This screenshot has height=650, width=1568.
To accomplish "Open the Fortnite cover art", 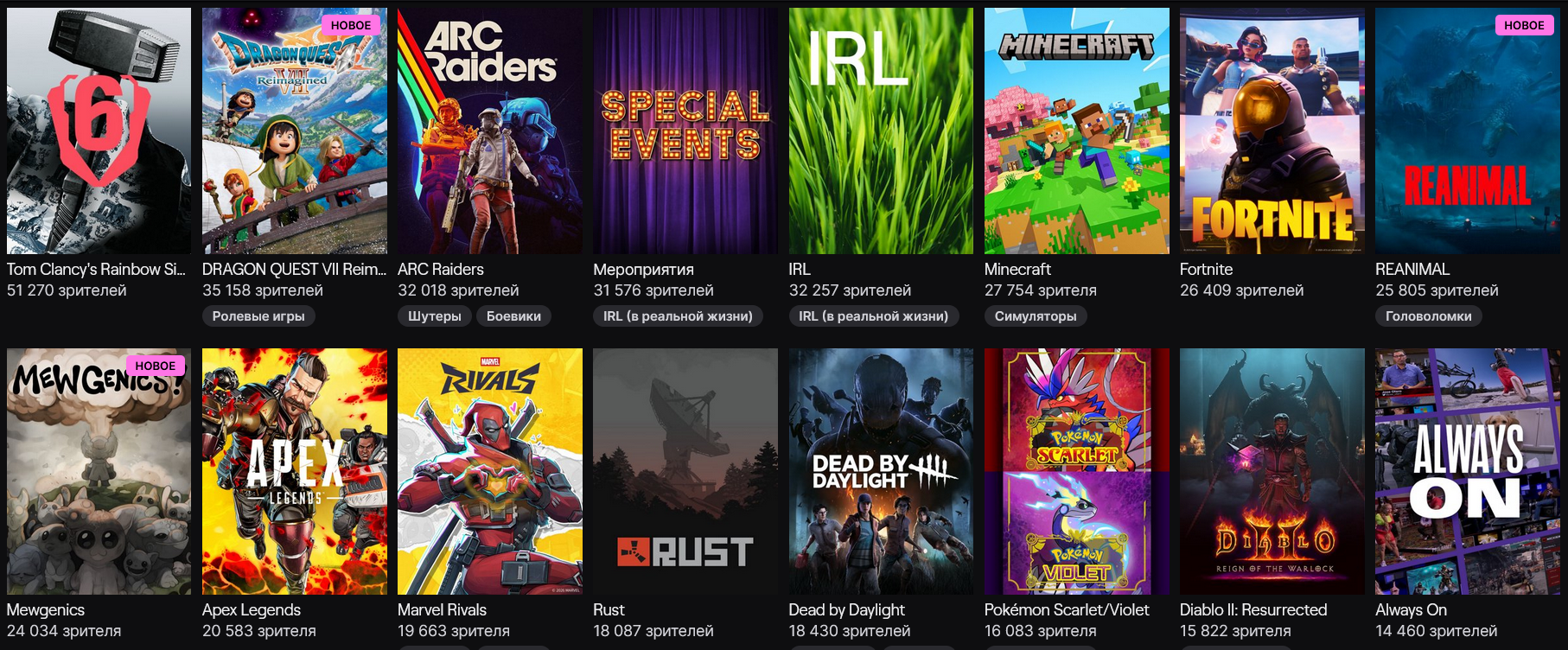I will (1272, 131).
